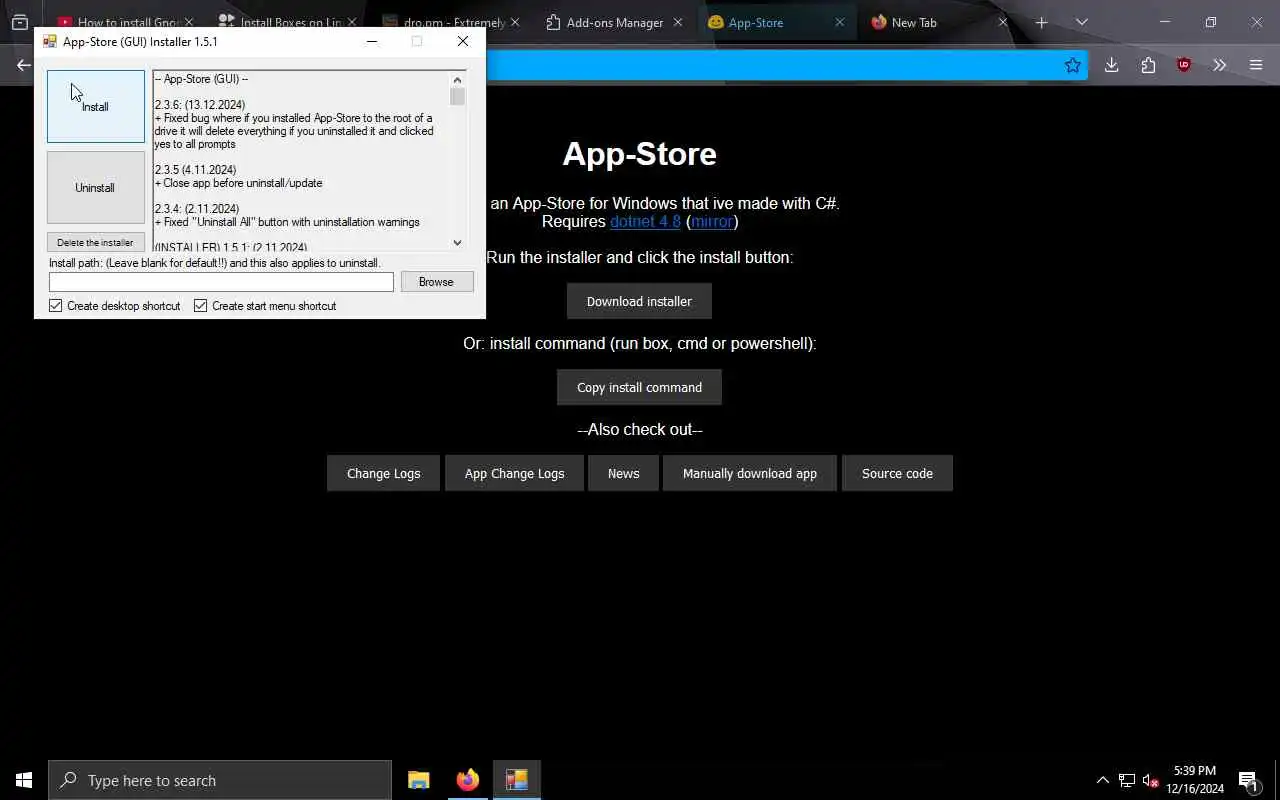Click the App-Store installer taskbar icon
The height and width of the screenshot is (800, 1280).
click(517, 780)
